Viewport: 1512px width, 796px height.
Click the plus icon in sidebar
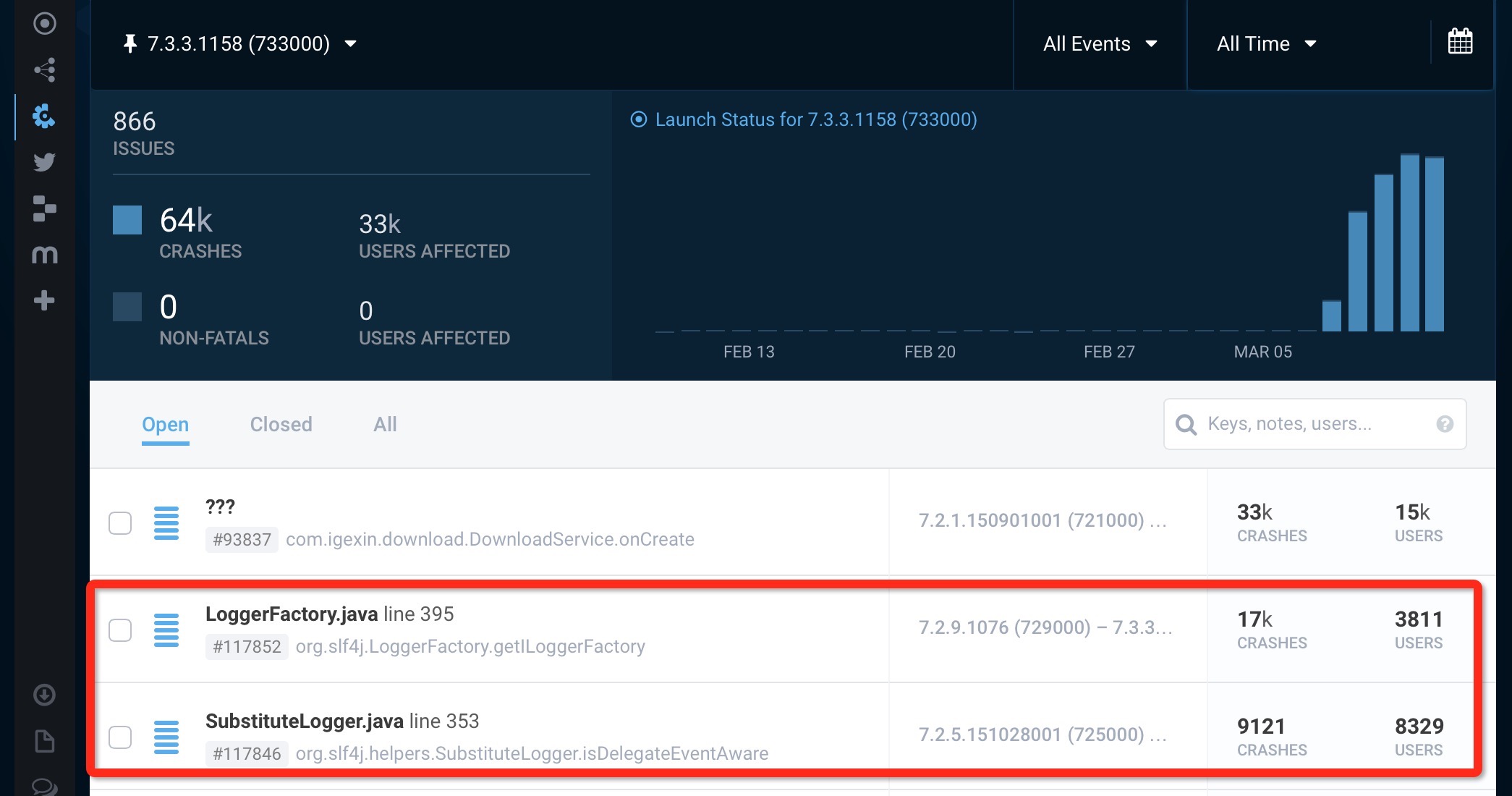tap(44, 300)
